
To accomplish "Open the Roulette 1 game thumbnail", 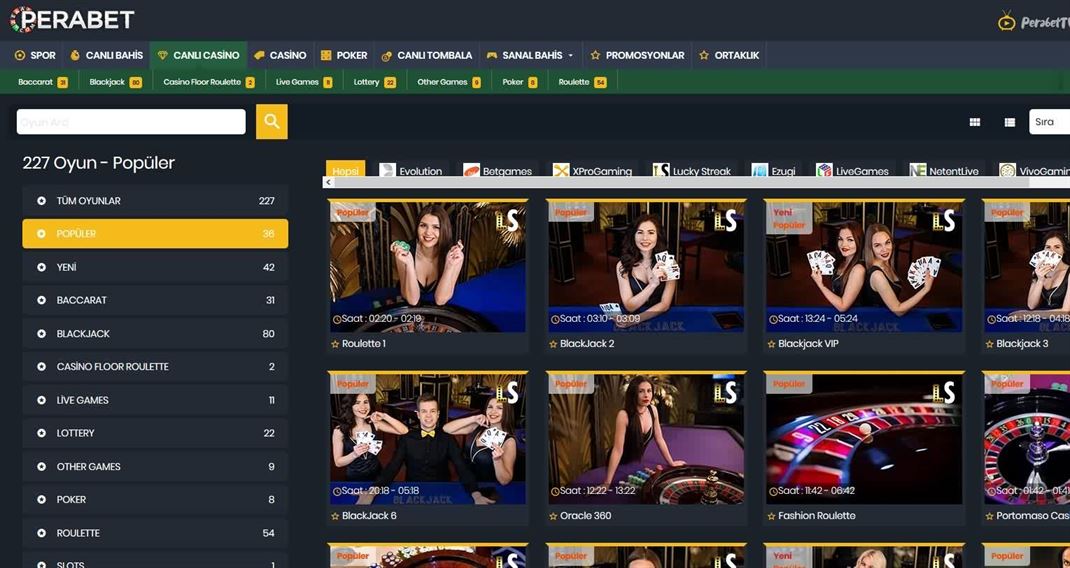I will point(428,266).
